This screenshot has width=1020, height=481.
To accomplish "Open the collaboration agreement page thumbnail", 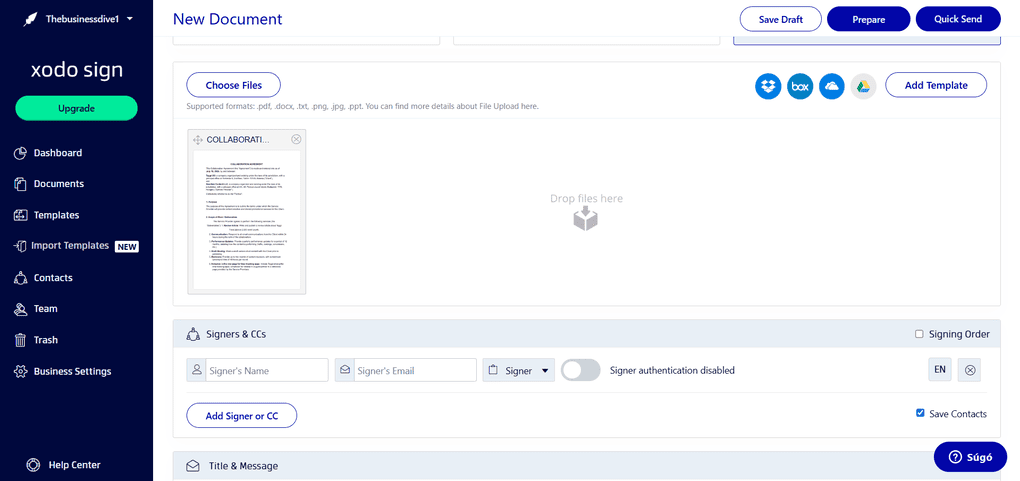I will (247, 220).
